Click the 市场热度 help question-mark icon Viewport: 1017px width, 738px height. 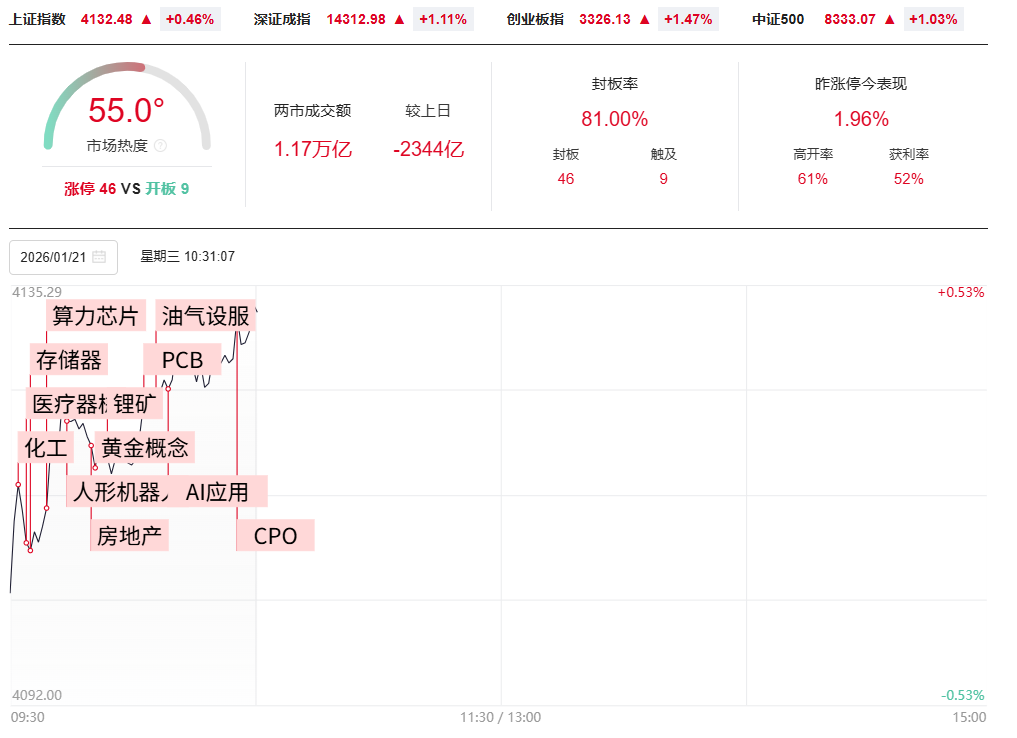pyautogui.click(x=161, y=146)
